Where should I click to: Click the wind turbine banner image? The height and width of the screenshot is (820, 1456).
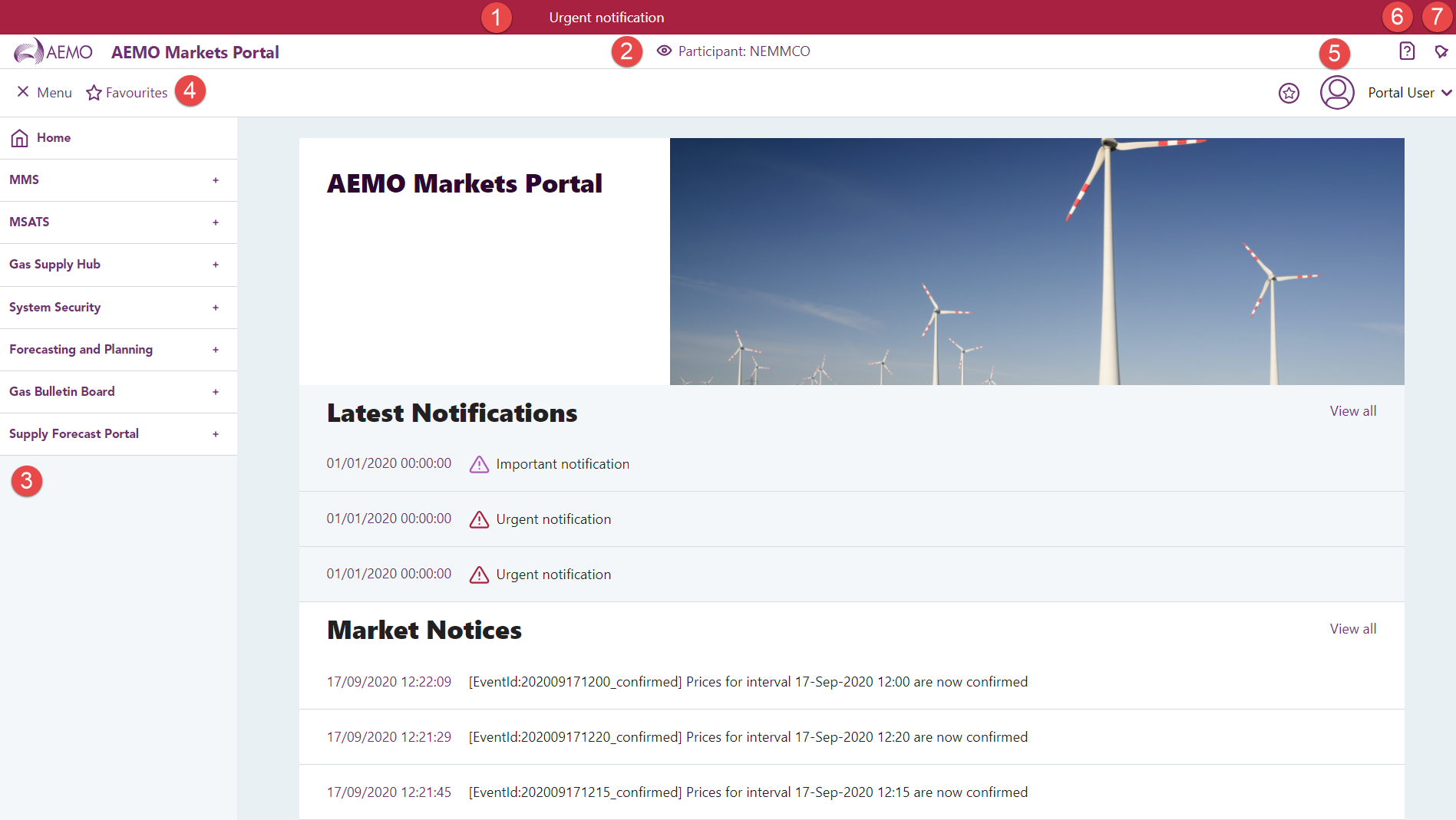click(x=1037, y=262)
